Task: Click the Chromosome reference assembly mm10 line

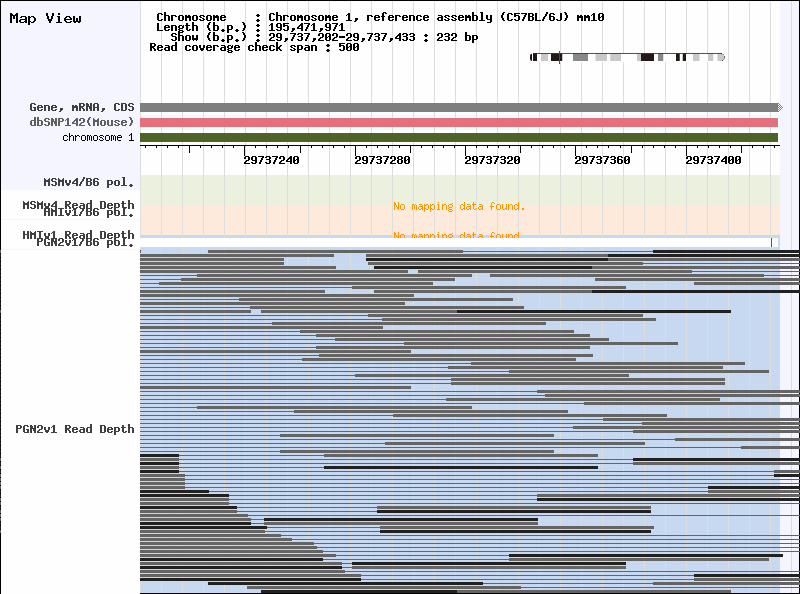Action: [x=380, y=17]
